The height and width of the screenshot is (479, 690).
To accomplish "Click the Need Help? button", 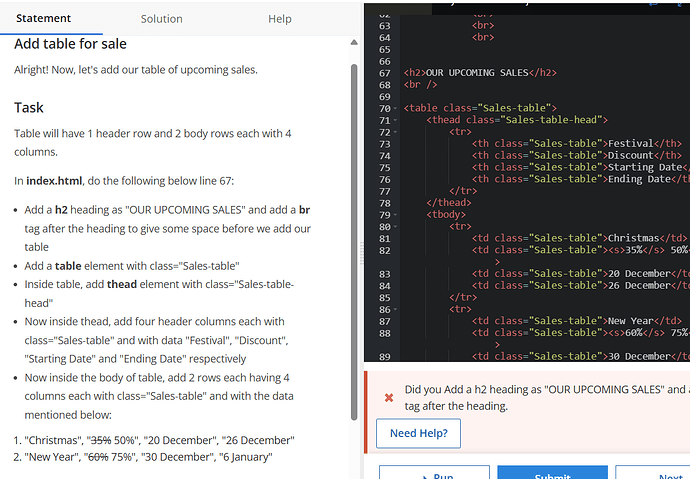I will pos(418,433).
